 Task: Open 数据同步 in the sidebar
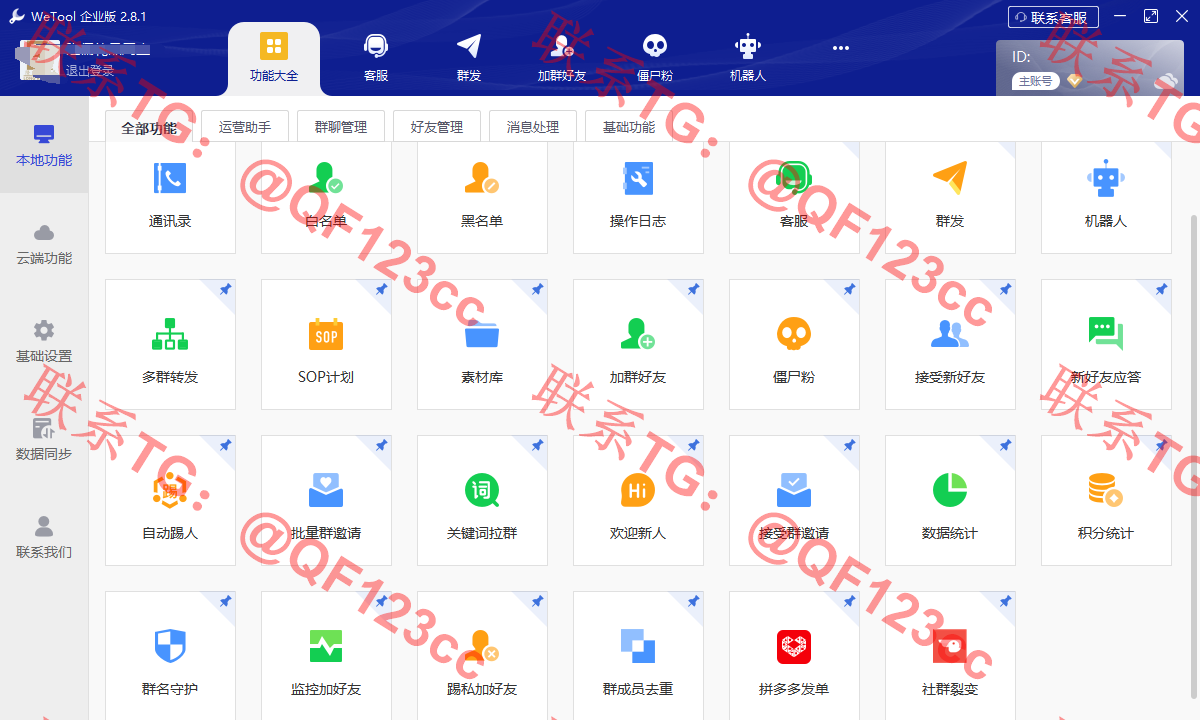pyautogui.click(x=44, y=439)
